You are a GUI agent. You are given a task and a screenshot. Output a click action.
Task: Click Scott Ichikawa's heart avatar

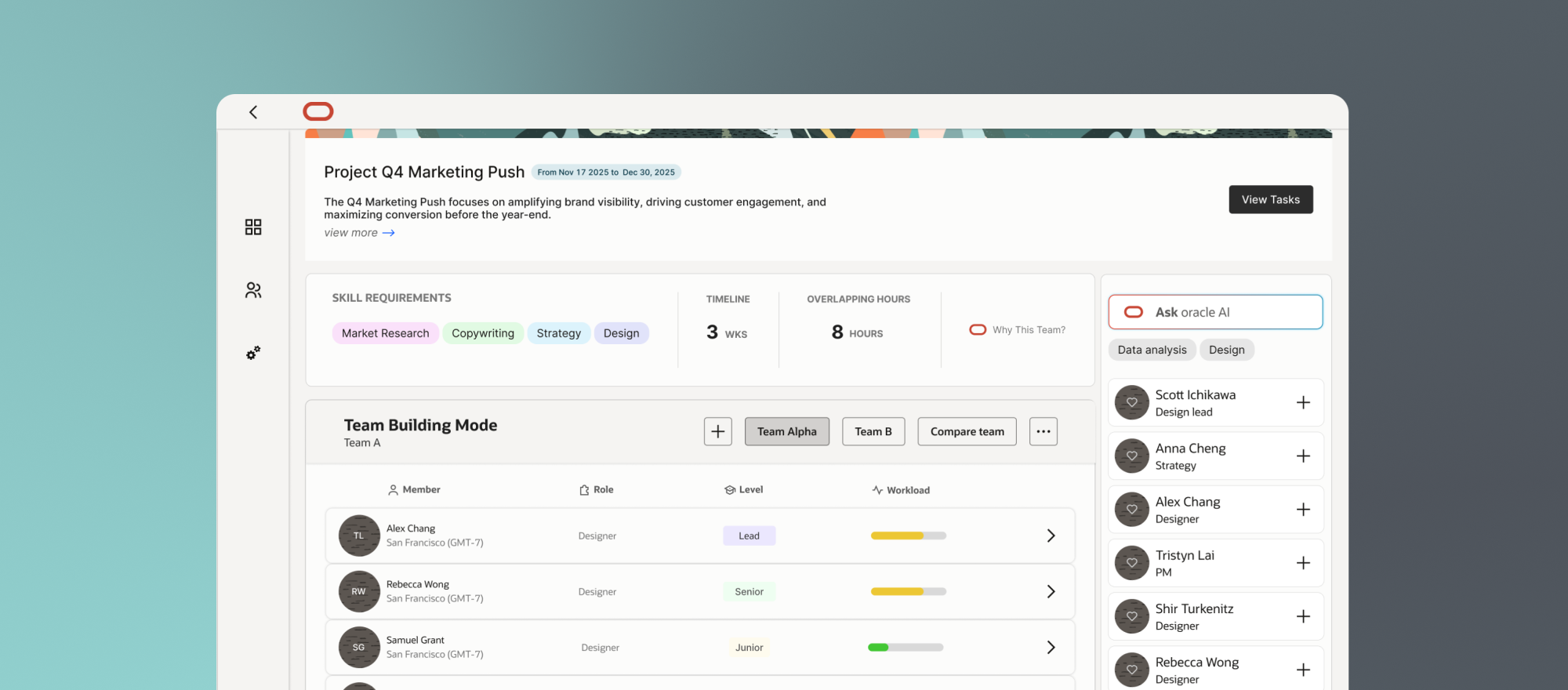click(1132, 402)
